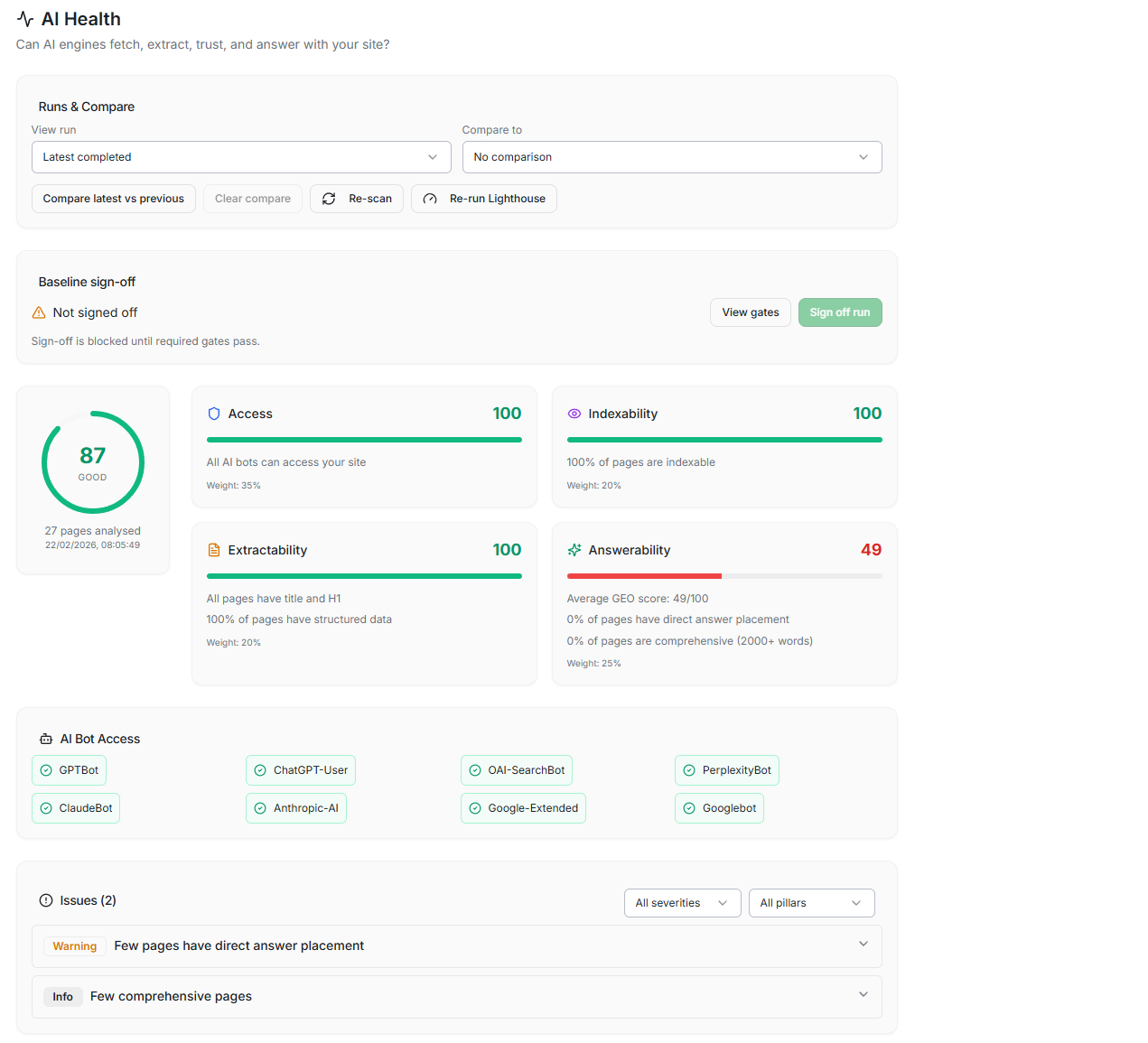
Task: Click the View gates button
Action: coord(750,312)
